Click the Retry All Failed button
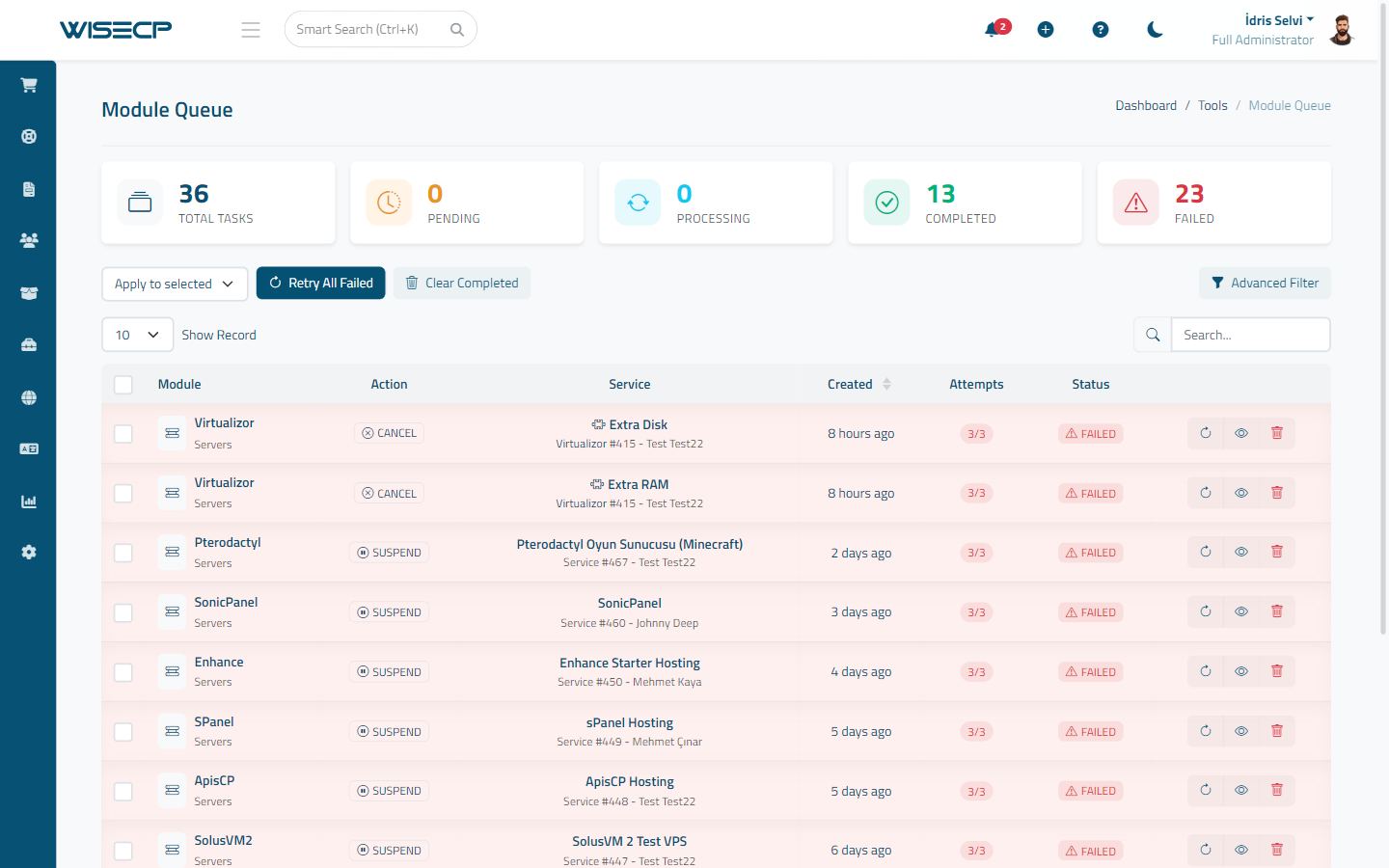This screenshot has width=1389, height=868. 321,283
